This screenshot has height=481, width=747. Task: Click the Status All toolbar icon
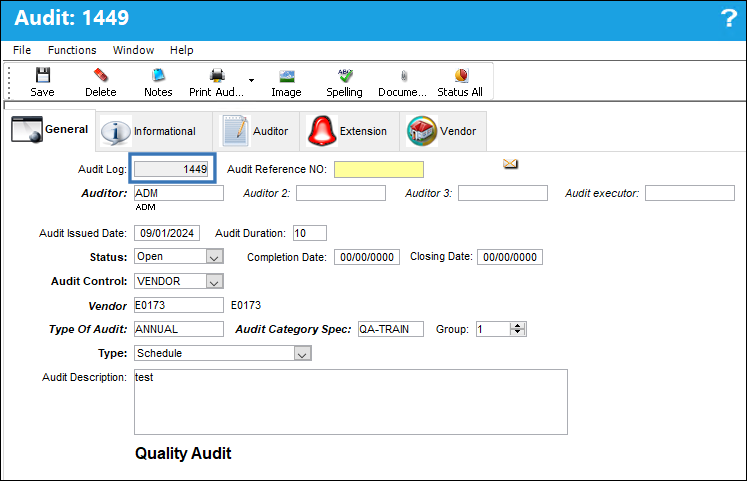461,75
